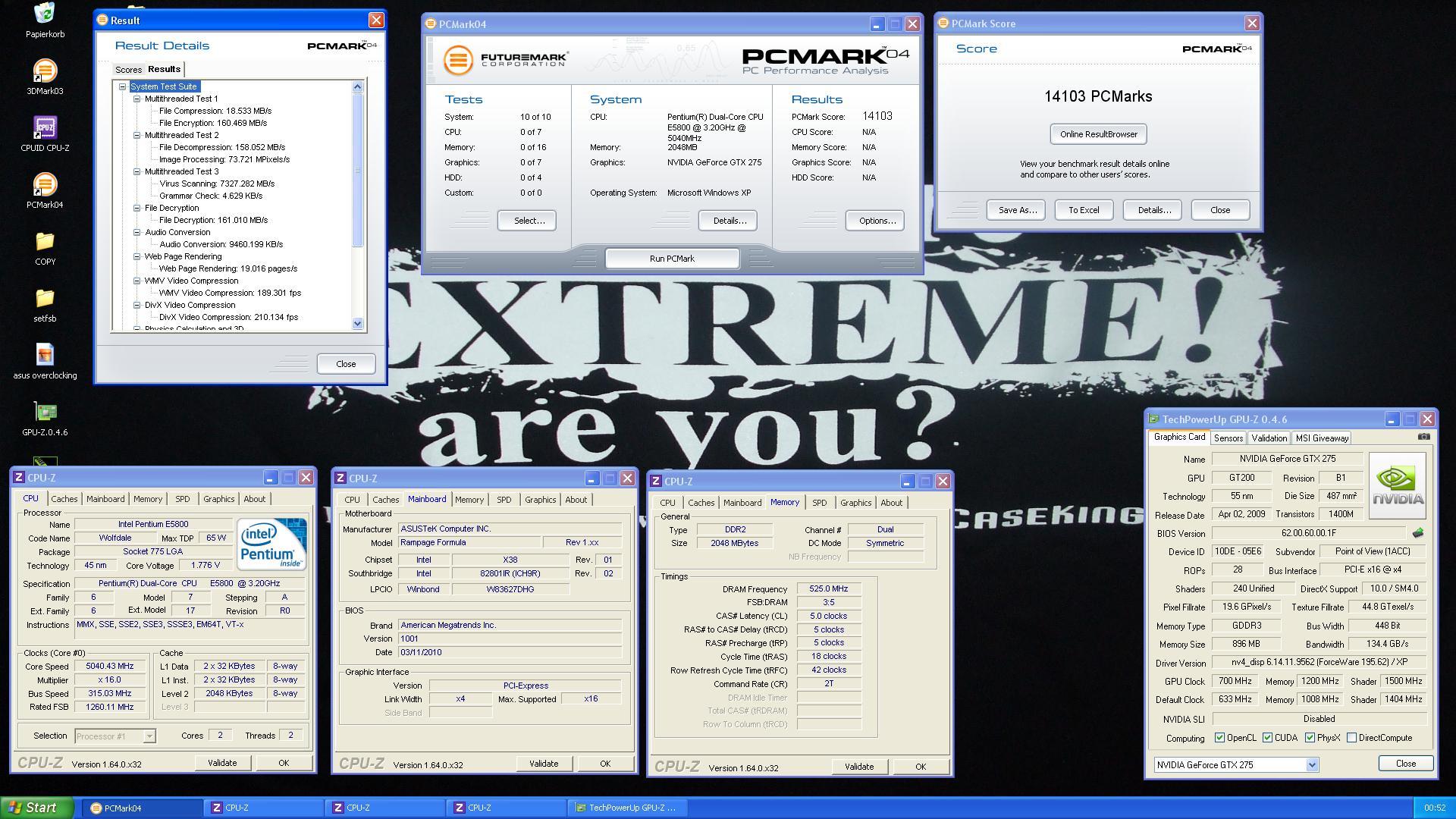The image size is (1456, 819).
Task: Open the GPU selection dropdown in GPU-Z
Action: tap(1312, 764)
